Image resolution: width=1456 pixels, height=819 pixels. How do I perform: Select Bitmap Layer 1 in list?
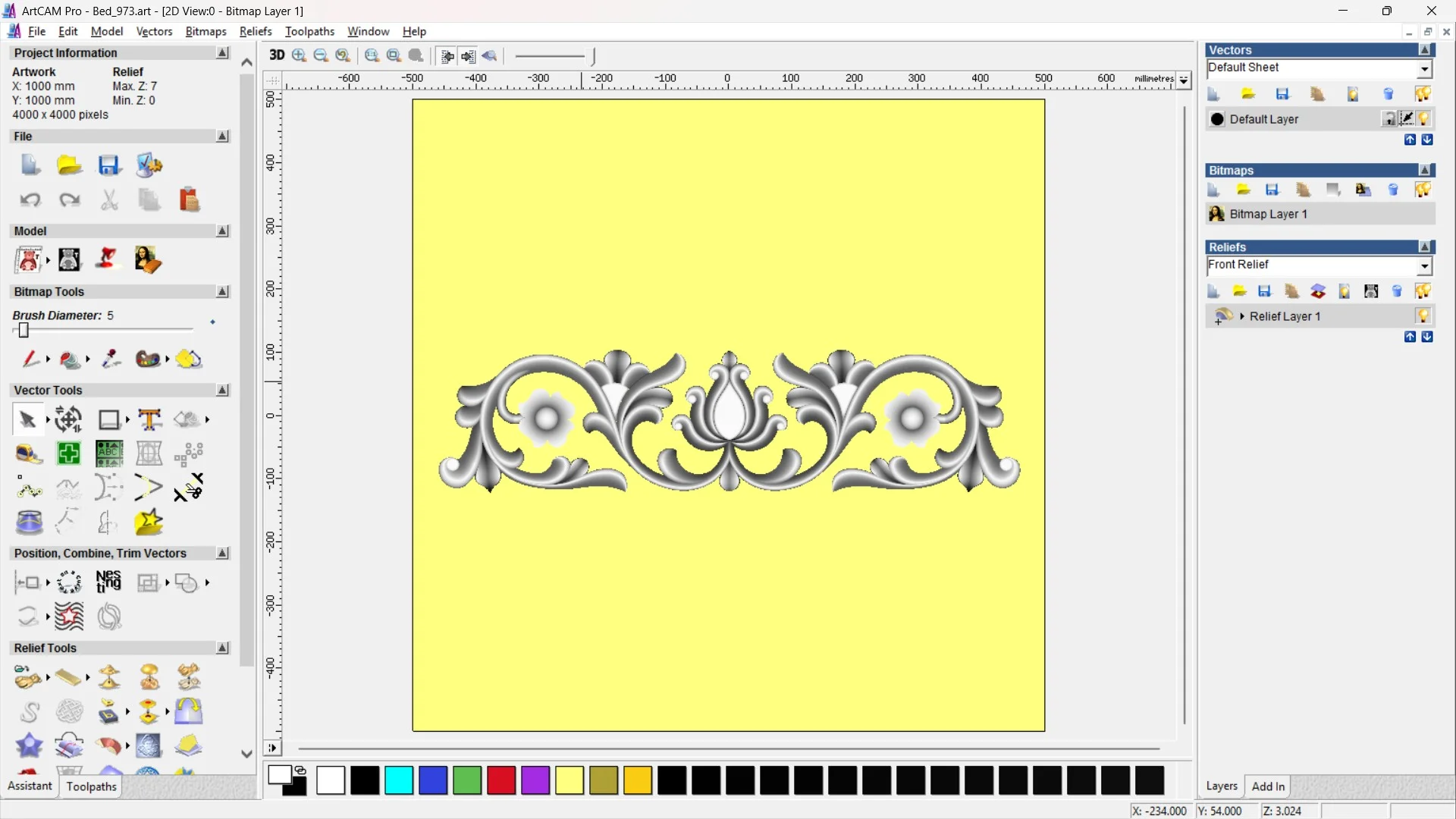pos(1268,214)
